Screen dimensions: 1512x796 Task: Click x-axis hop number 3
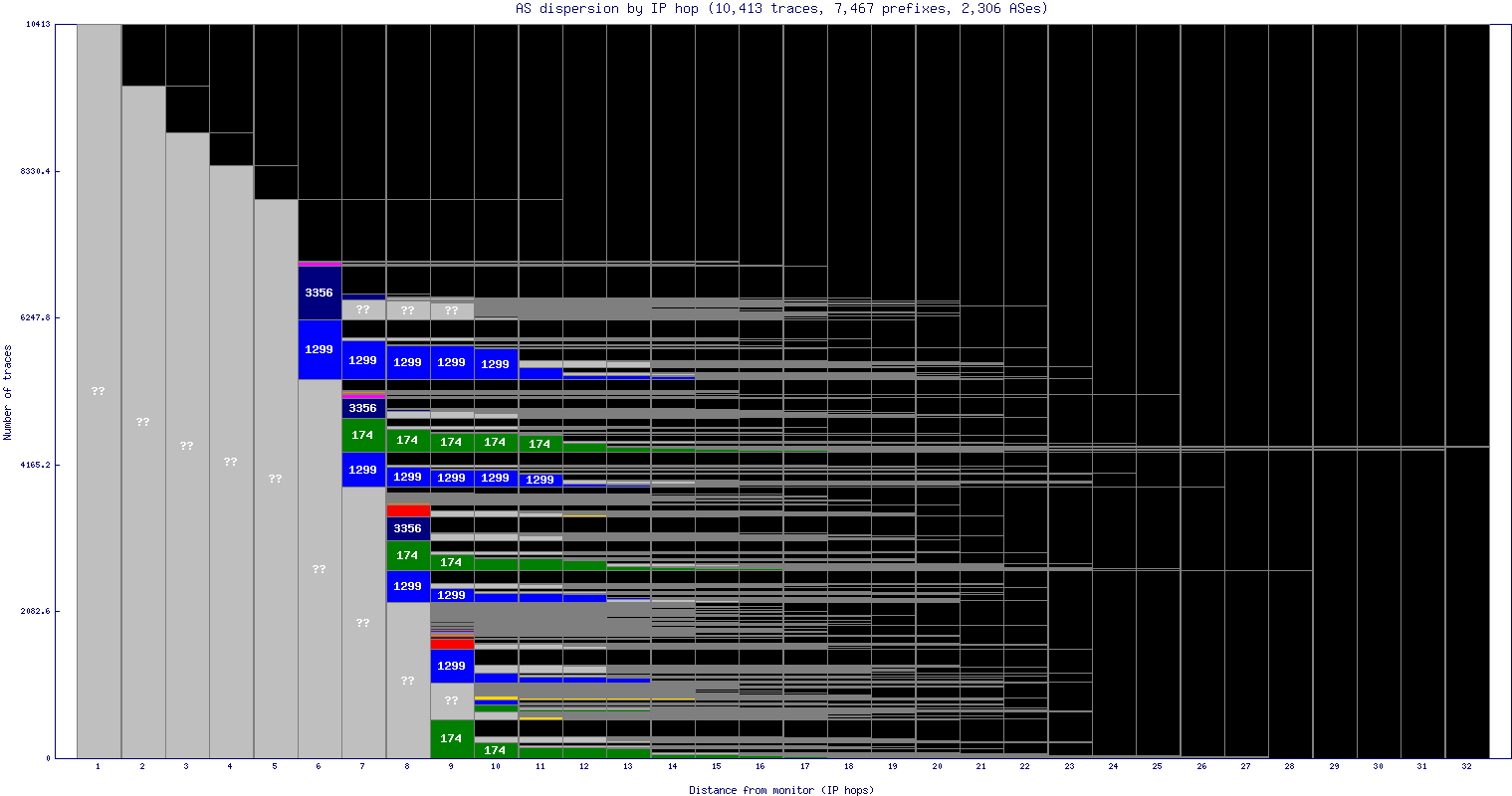186,767
